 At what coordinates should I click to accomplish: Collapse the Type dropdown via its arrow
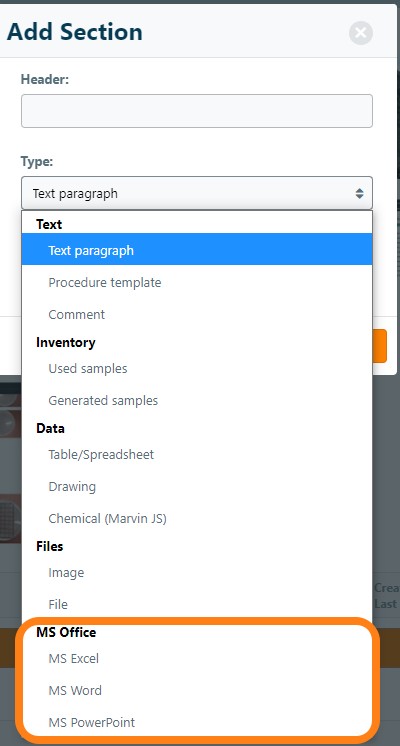359,194
